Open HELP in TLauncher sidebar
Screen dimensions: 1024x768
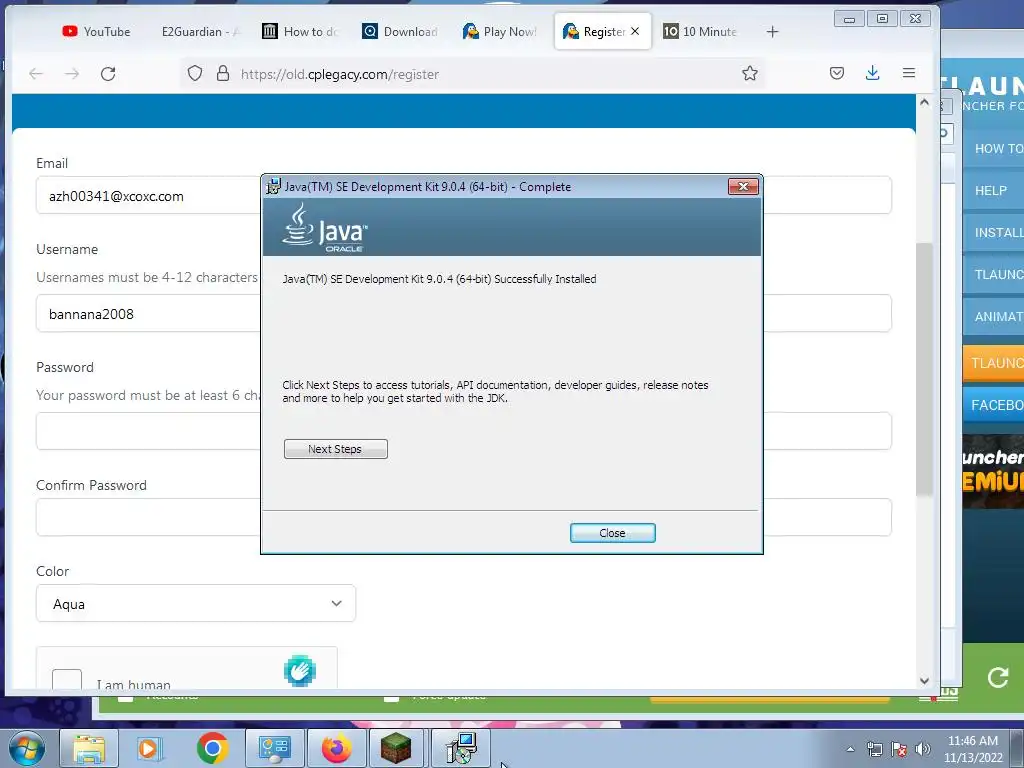pos(994,191)
